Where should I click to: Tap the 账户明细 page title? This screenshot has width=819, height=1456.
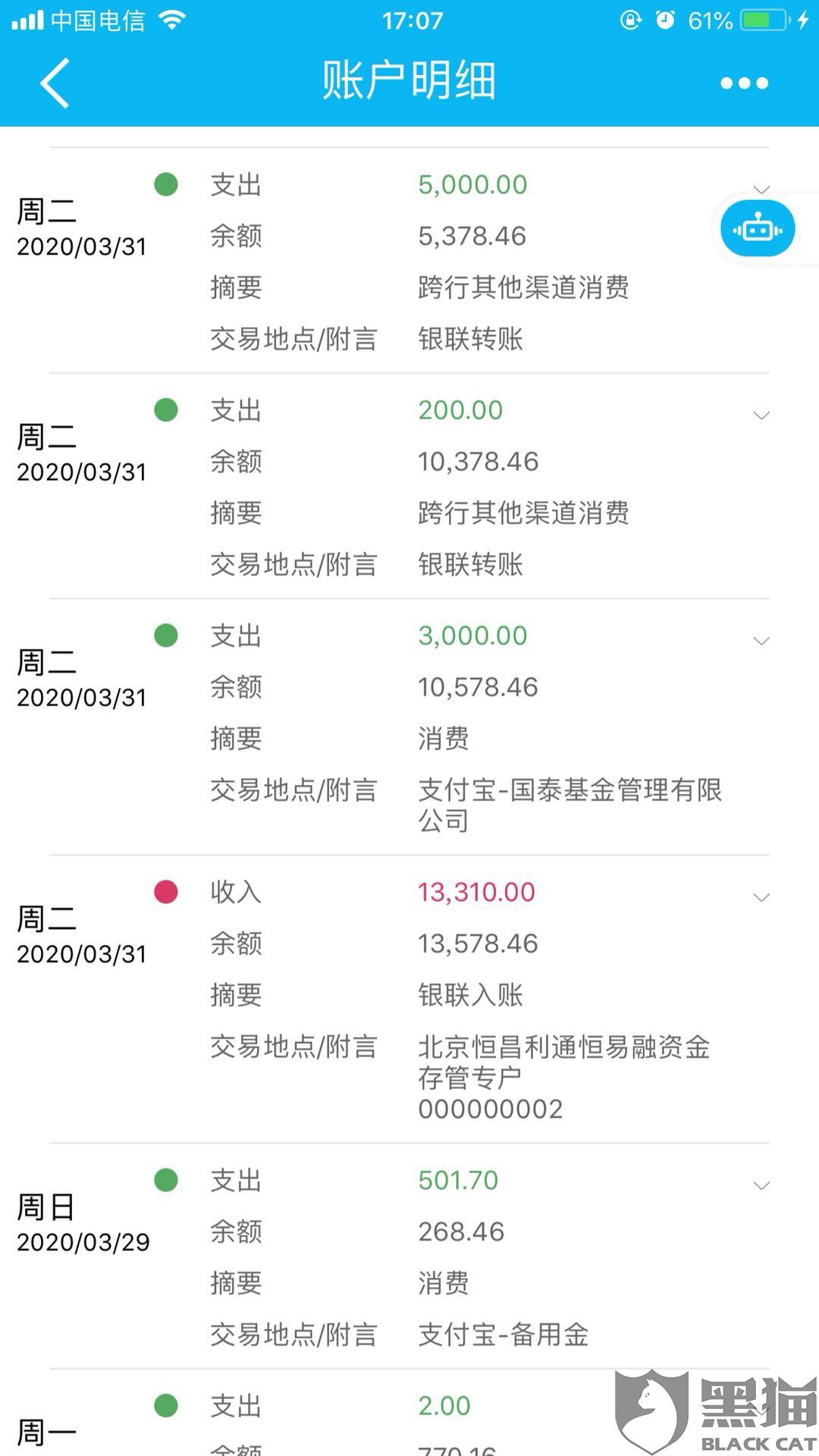click(x=409, y=80)
